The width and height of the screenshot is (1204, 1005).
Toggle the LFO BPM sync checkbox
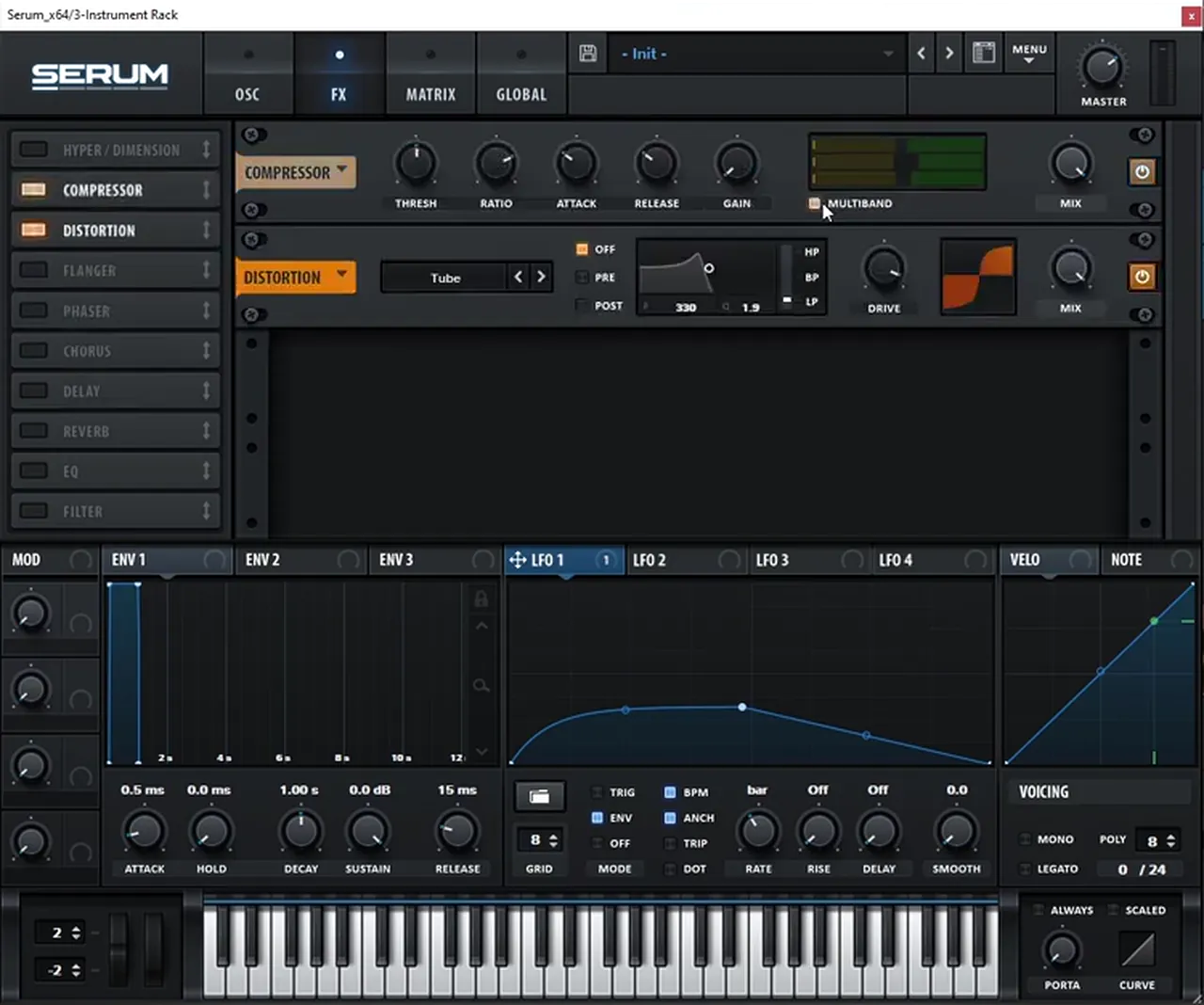[670, 792]
